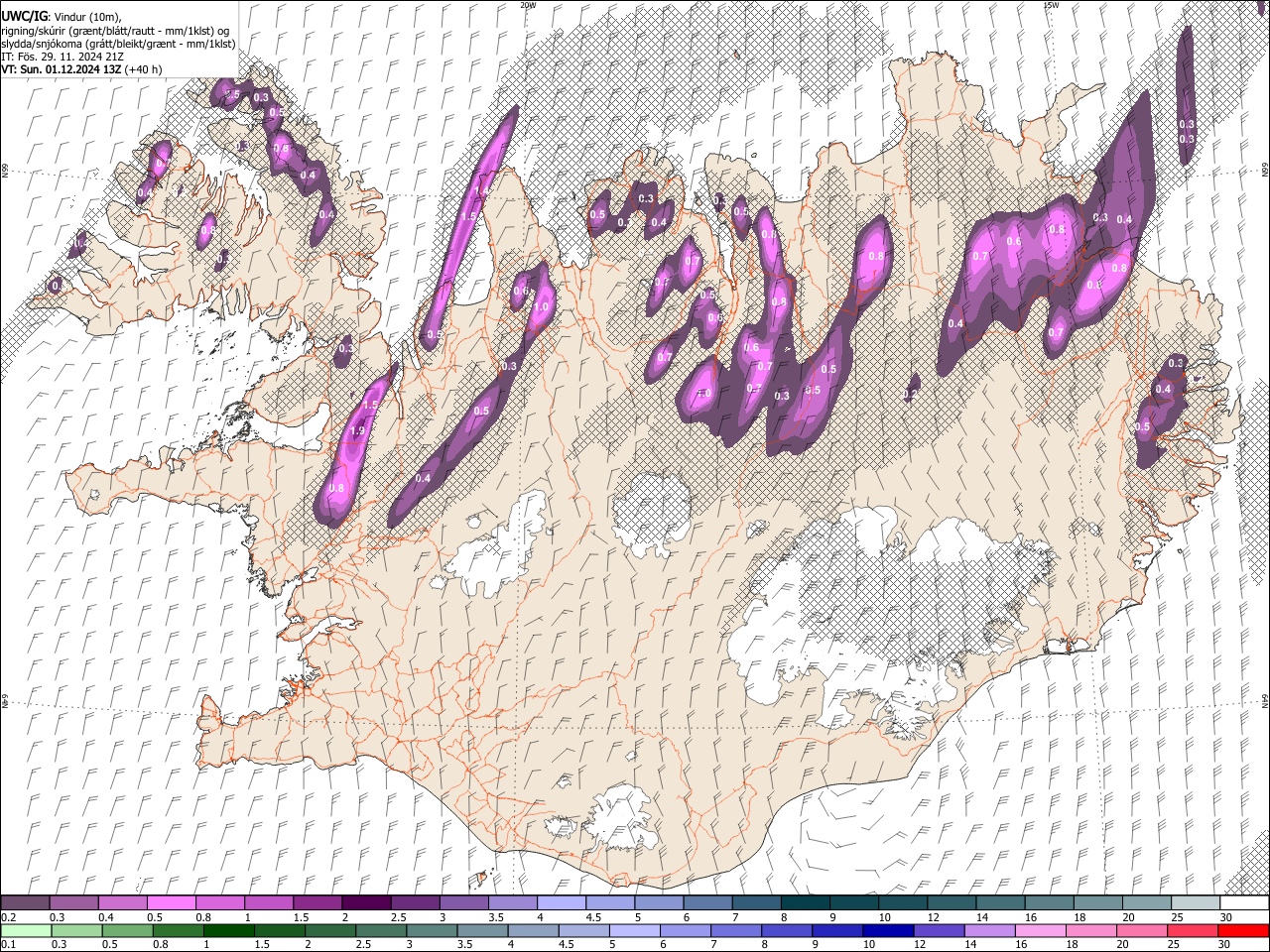The width and height of the screenshot is (1270, 952).
Task: Select the dark green rain legend swatch from 1 to 1.5
Action: click(228, 930)
